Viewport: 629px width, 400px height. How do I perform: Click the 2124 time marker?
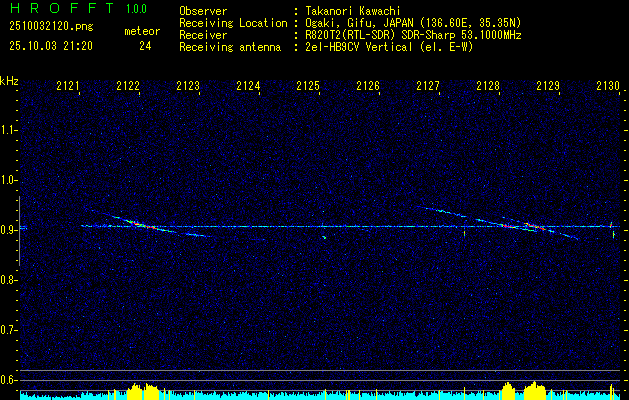coord(248,86)
